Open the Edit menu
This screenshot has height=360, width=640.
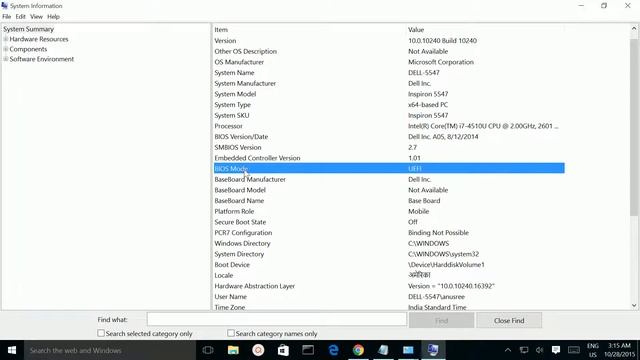click(20, 17)
